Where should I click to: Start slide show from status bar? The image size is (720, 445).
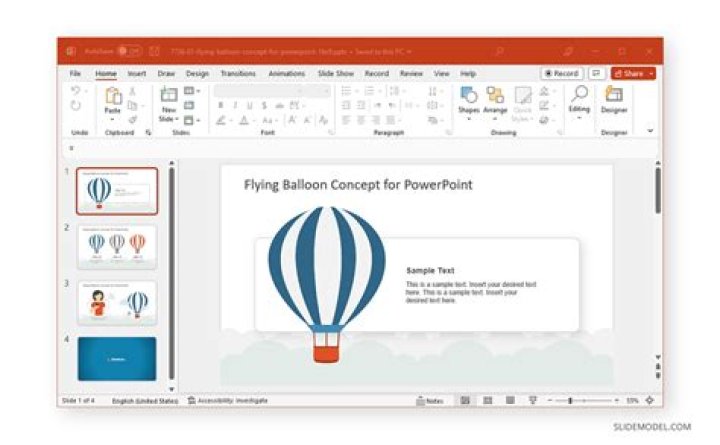(x=533, y=401)
